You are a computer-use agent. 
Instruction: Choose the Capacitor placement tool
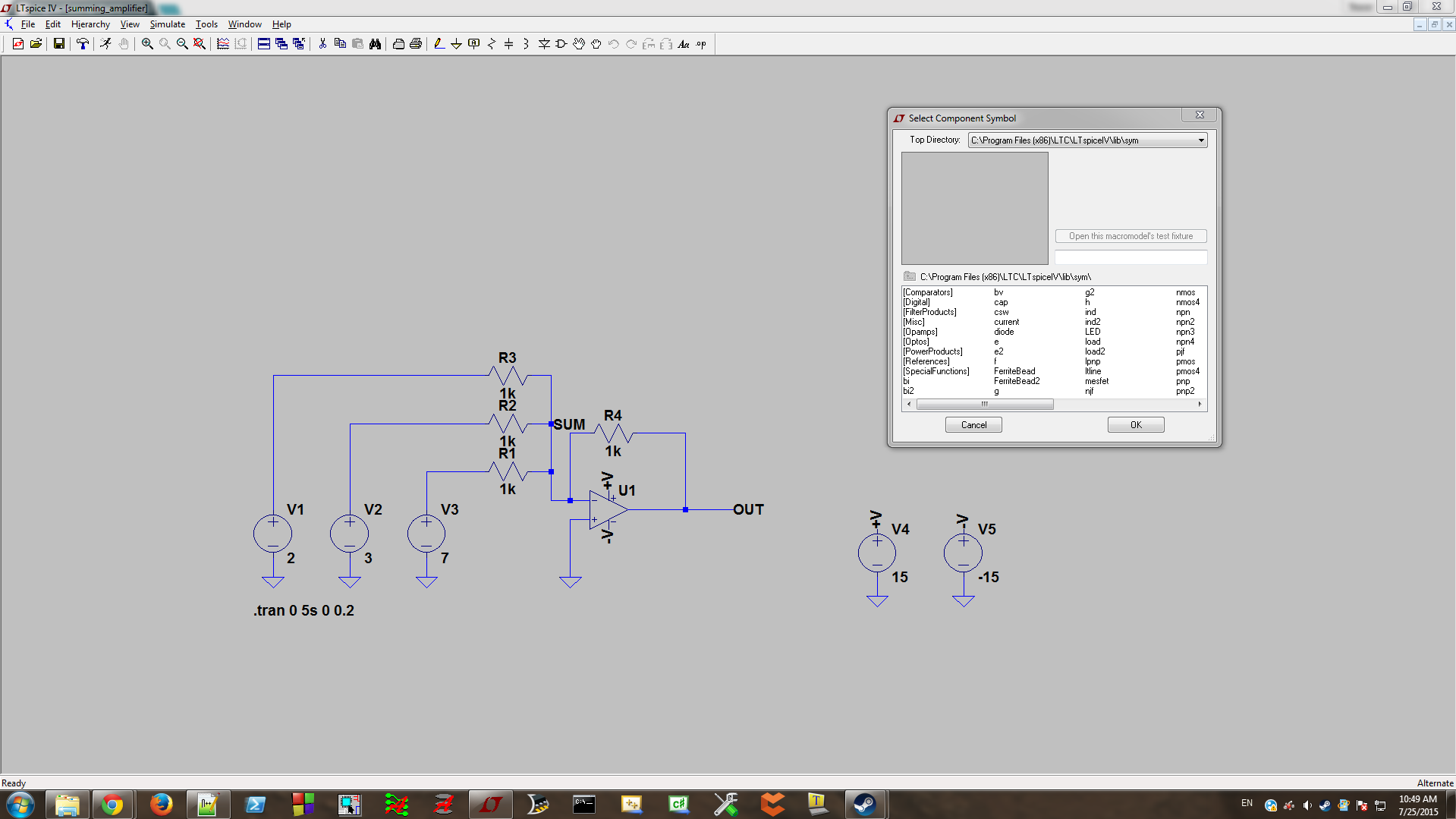[508, 44]
